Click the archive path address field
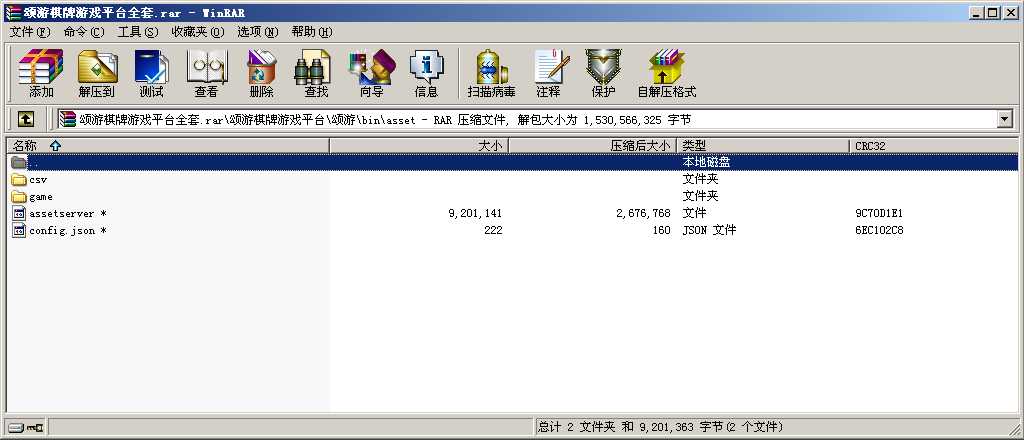The height and width of the screenshot is (440, 1024). point(527,119)
